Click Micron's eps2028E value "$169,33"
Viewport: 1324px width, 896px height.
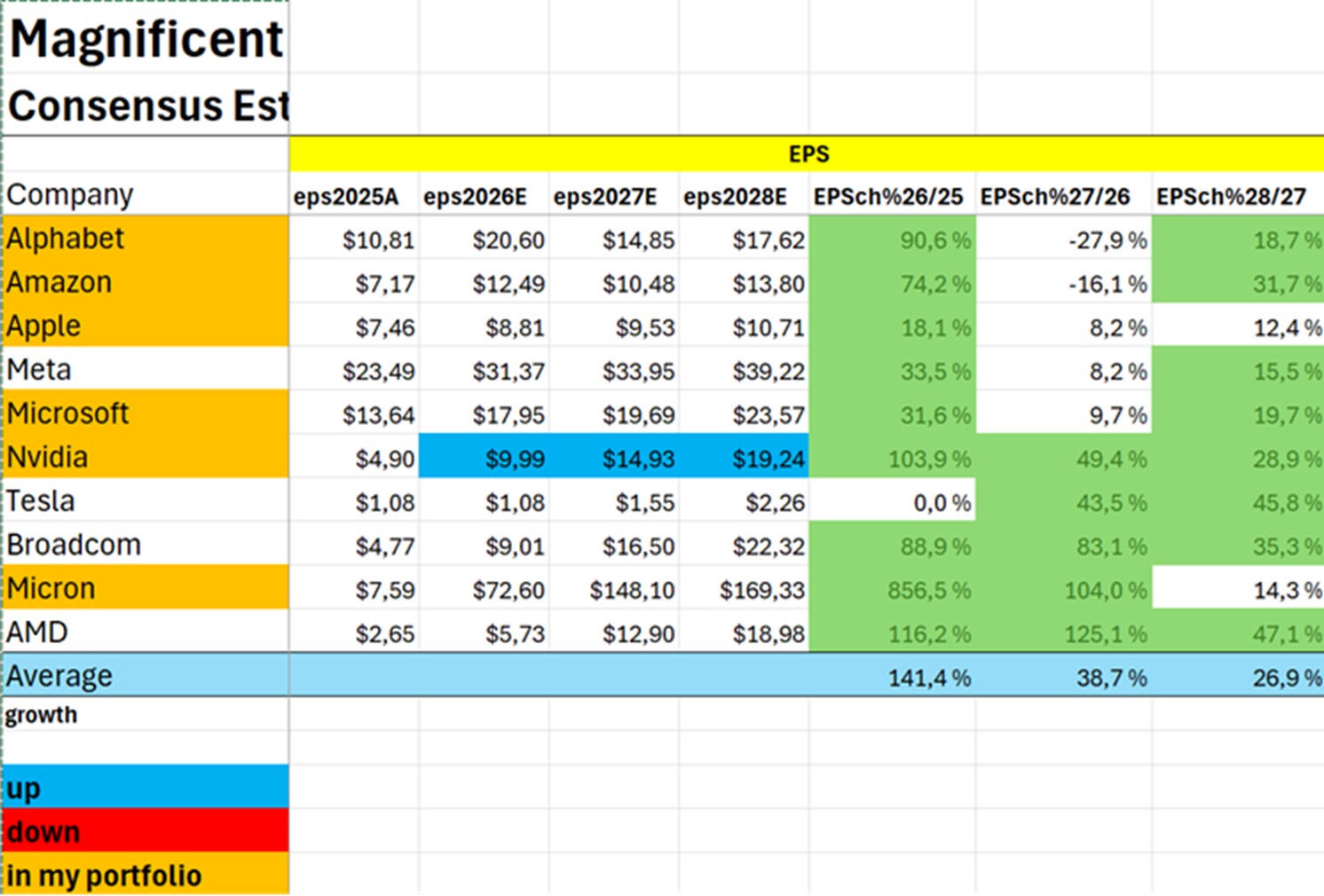click(x=744, y=588)
